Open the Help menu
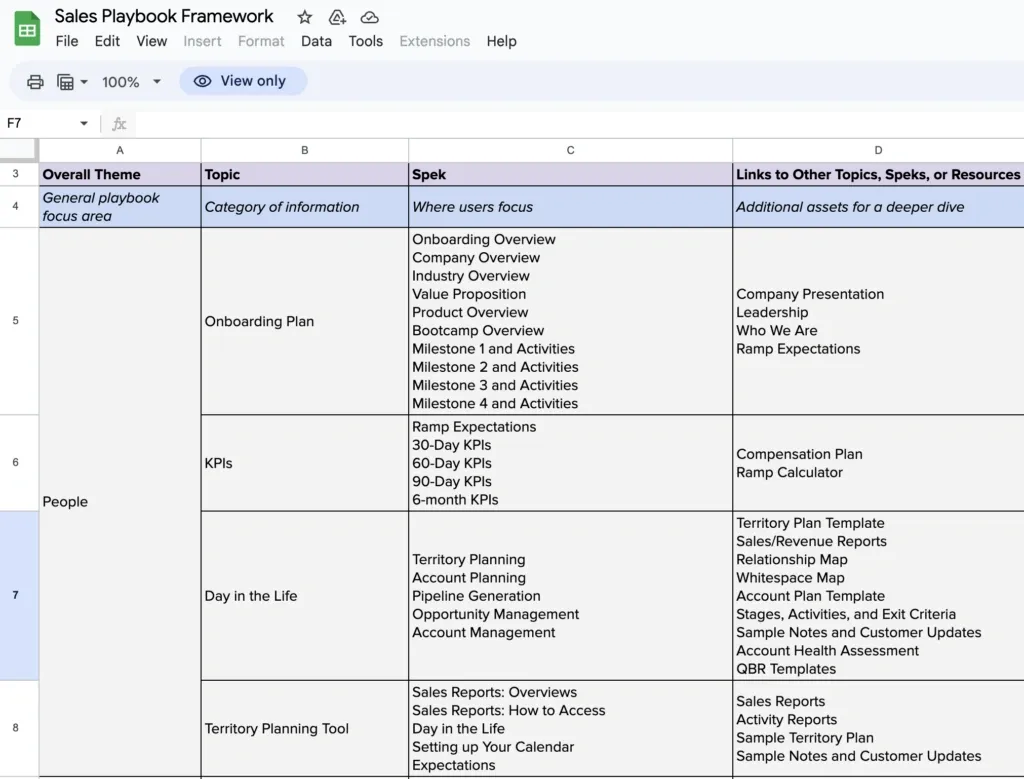Viewport: 1024px width, 779px height. coord(501,41)
